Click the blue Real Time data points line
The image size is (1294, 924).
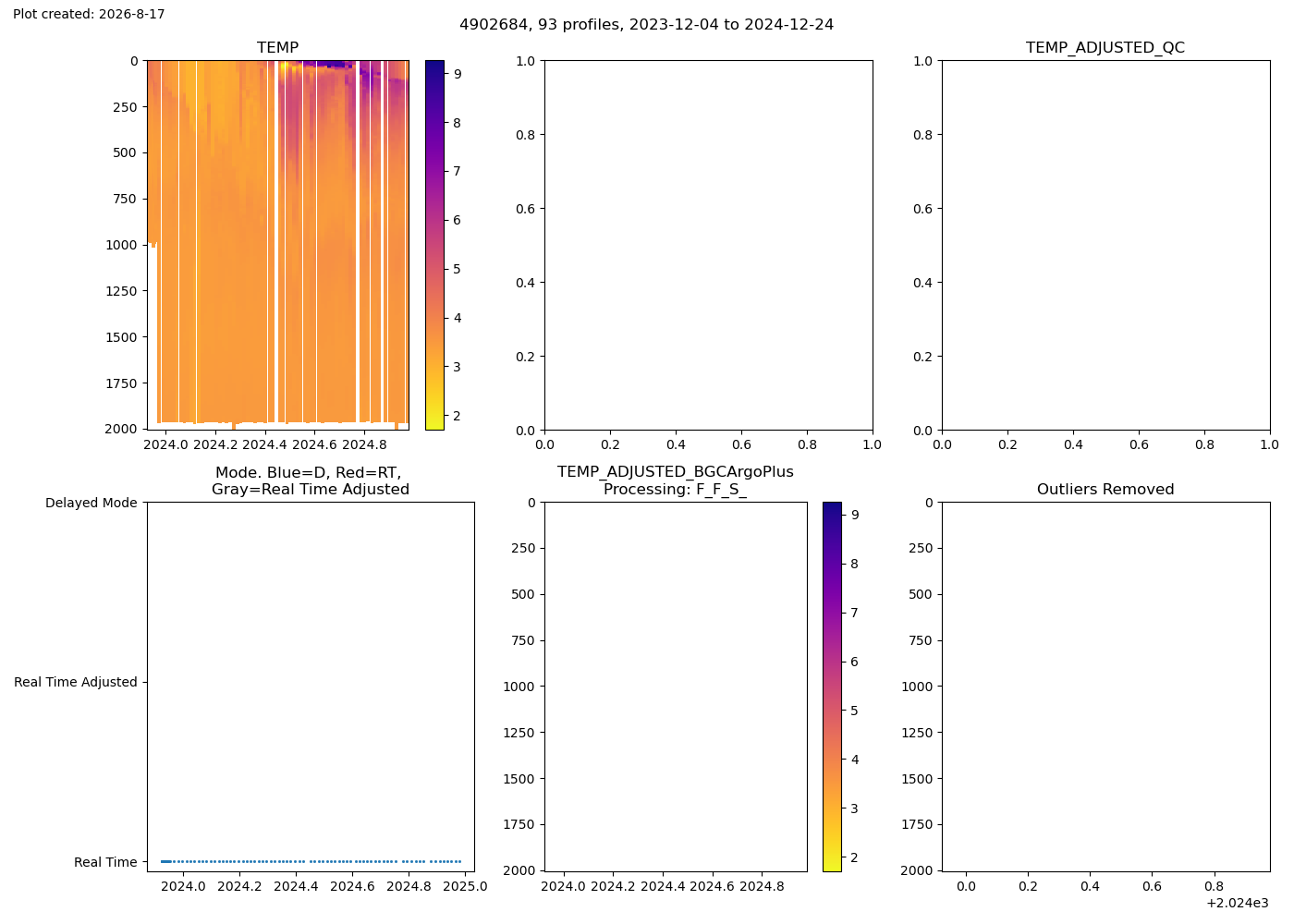tap(311, 861)
